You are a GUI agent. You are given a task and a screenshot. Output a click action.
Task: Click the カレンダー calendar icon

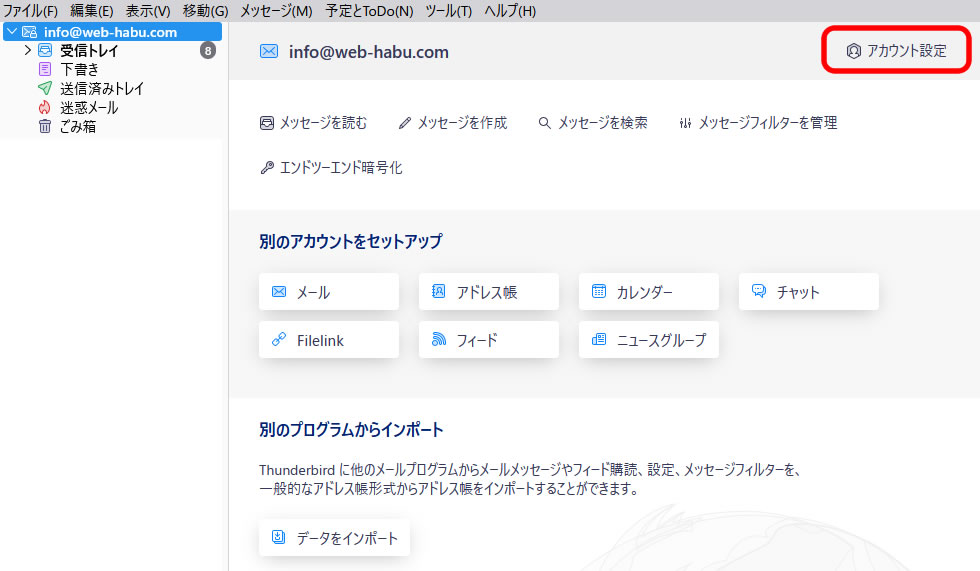pos(599,292)
